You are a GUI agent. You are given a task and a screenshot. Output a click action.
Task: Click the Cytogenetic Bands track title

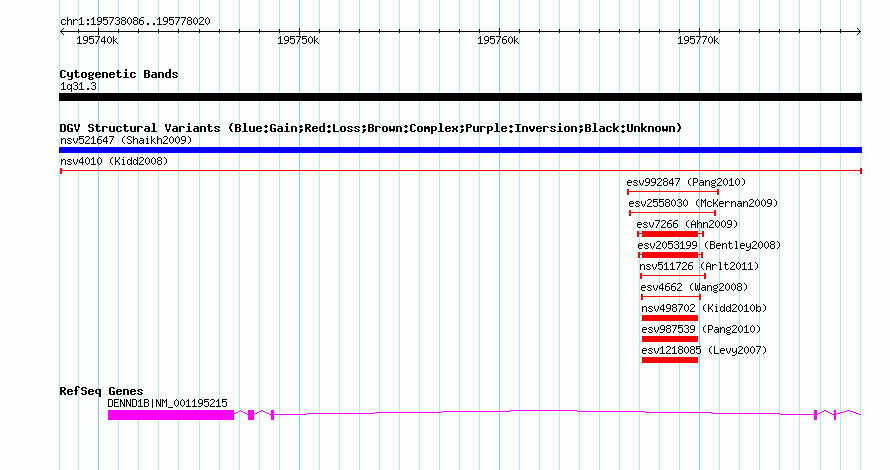pyautogui.click(x=119, y=74)
